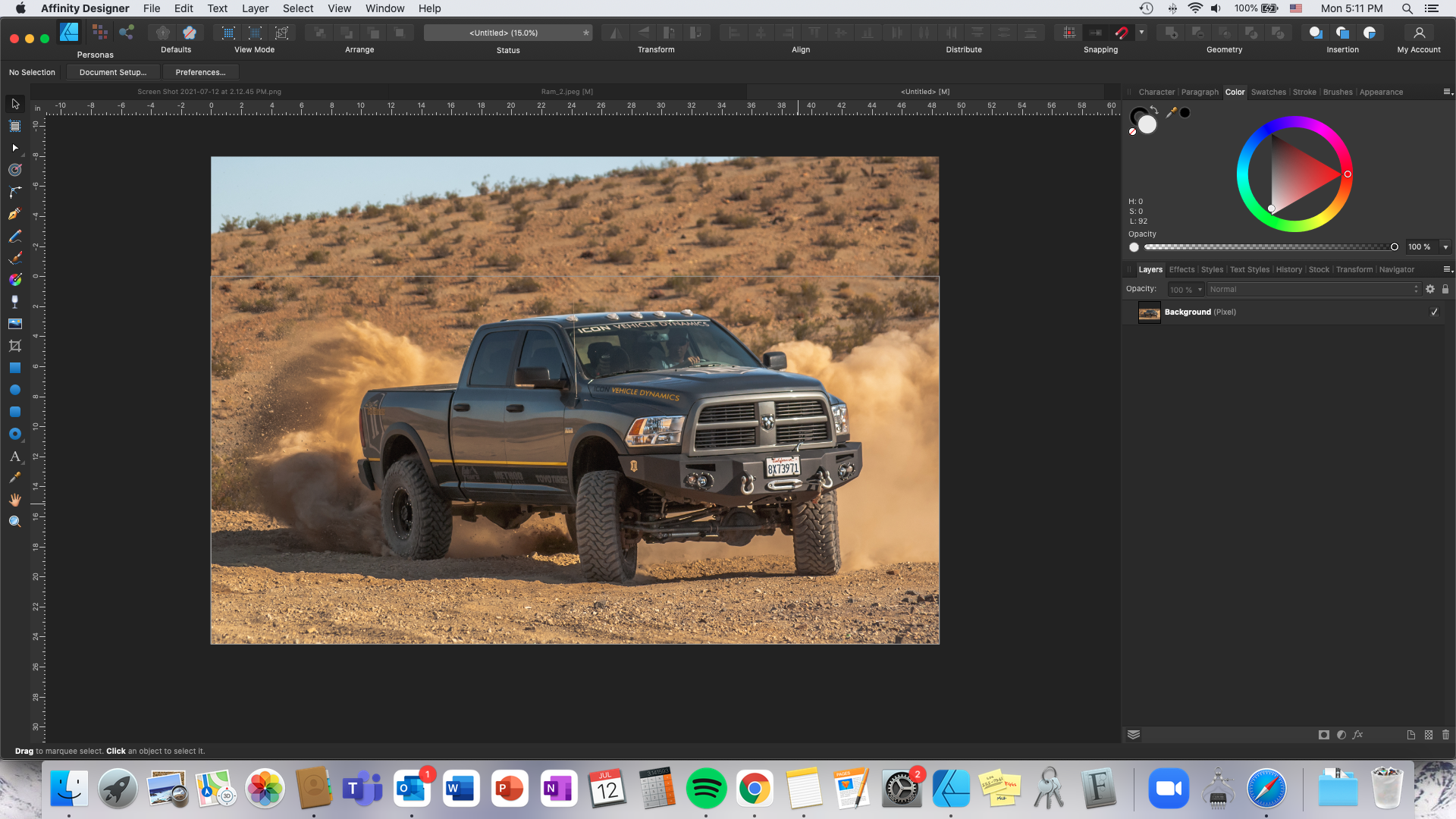Expand the snapping presets dropdown arrow
1456x819 pixels.
pos(1141,33)
